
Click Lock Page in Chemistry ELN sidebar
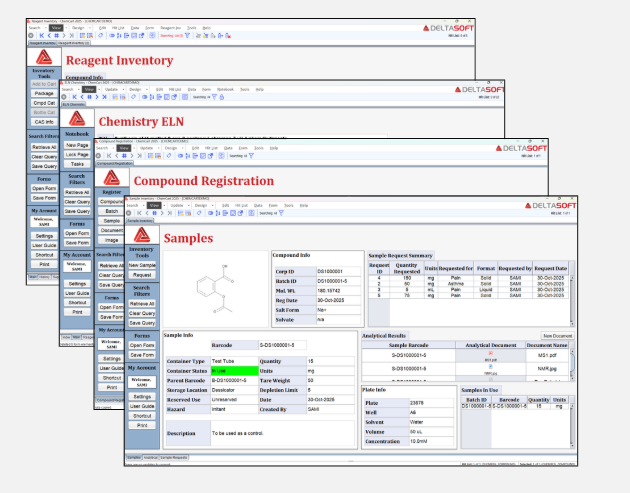(x=77, y=154)
